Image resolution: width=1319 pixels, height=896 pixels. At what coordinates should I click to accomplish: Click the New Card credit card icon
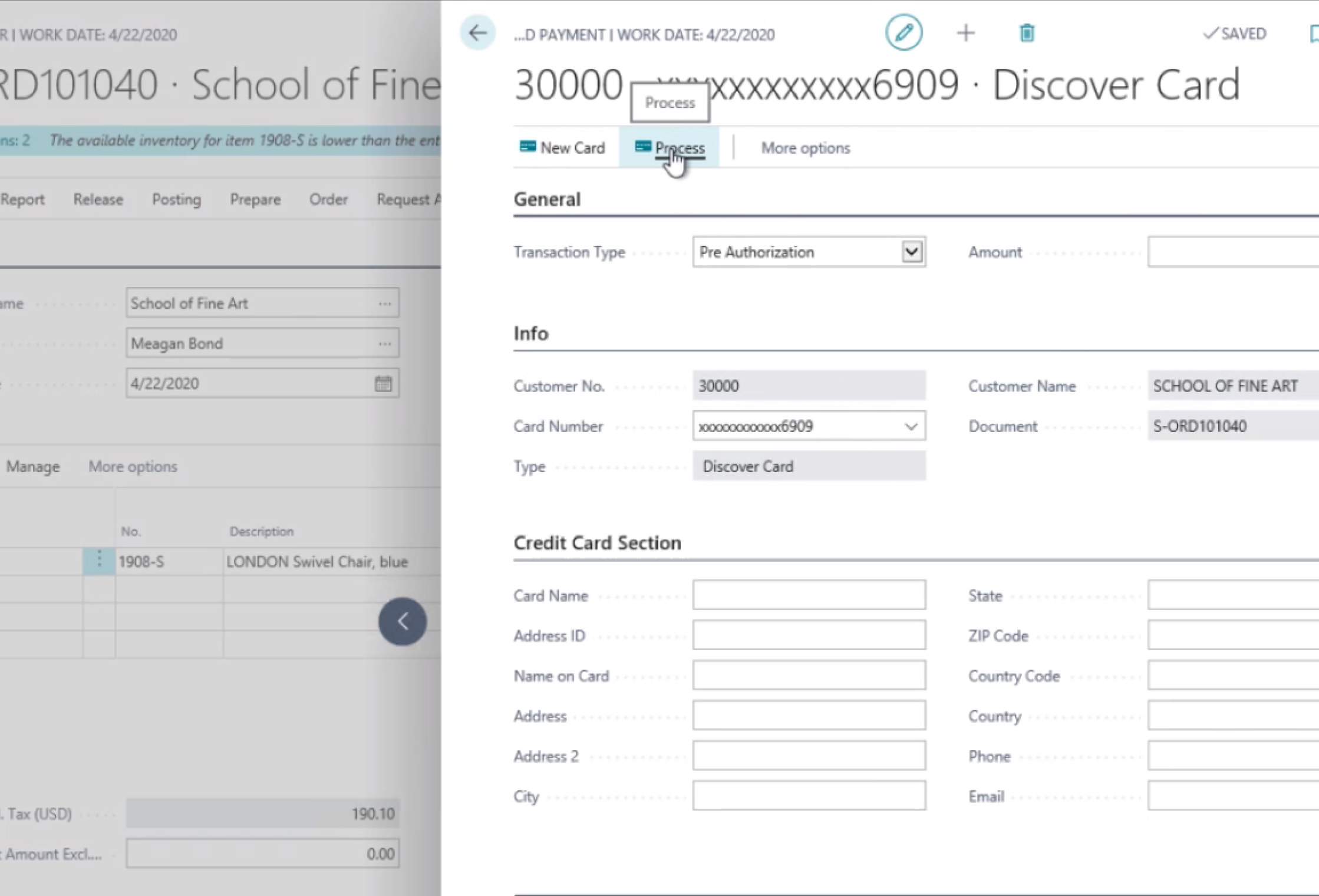click(x=527, y=146)
